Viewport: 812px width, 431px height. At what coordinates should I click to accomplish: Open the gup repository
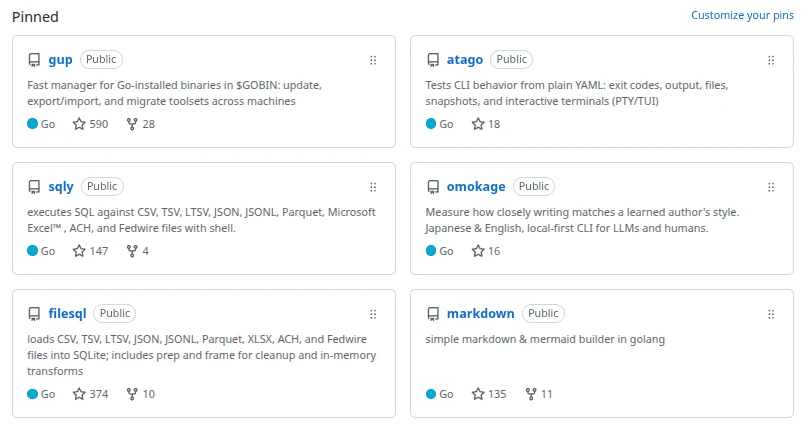60,60
